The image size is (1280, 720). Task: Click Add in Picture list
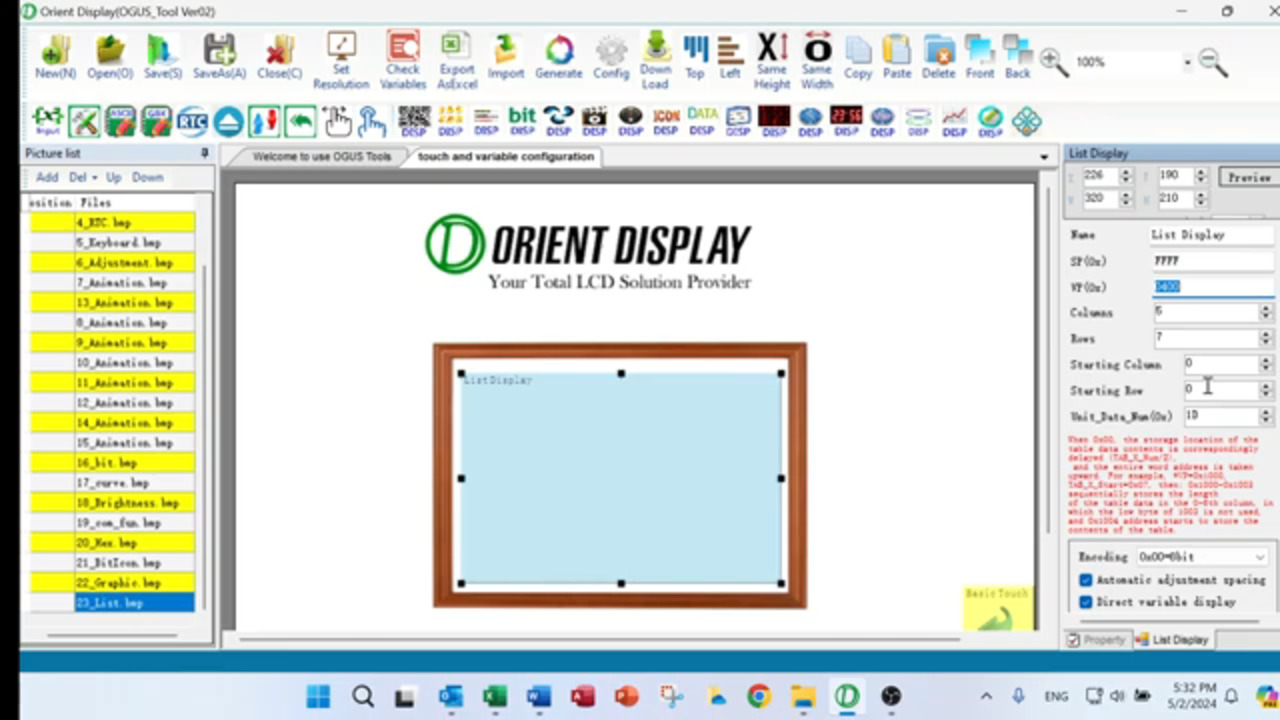pyautogui.click(x=47, y=177)
